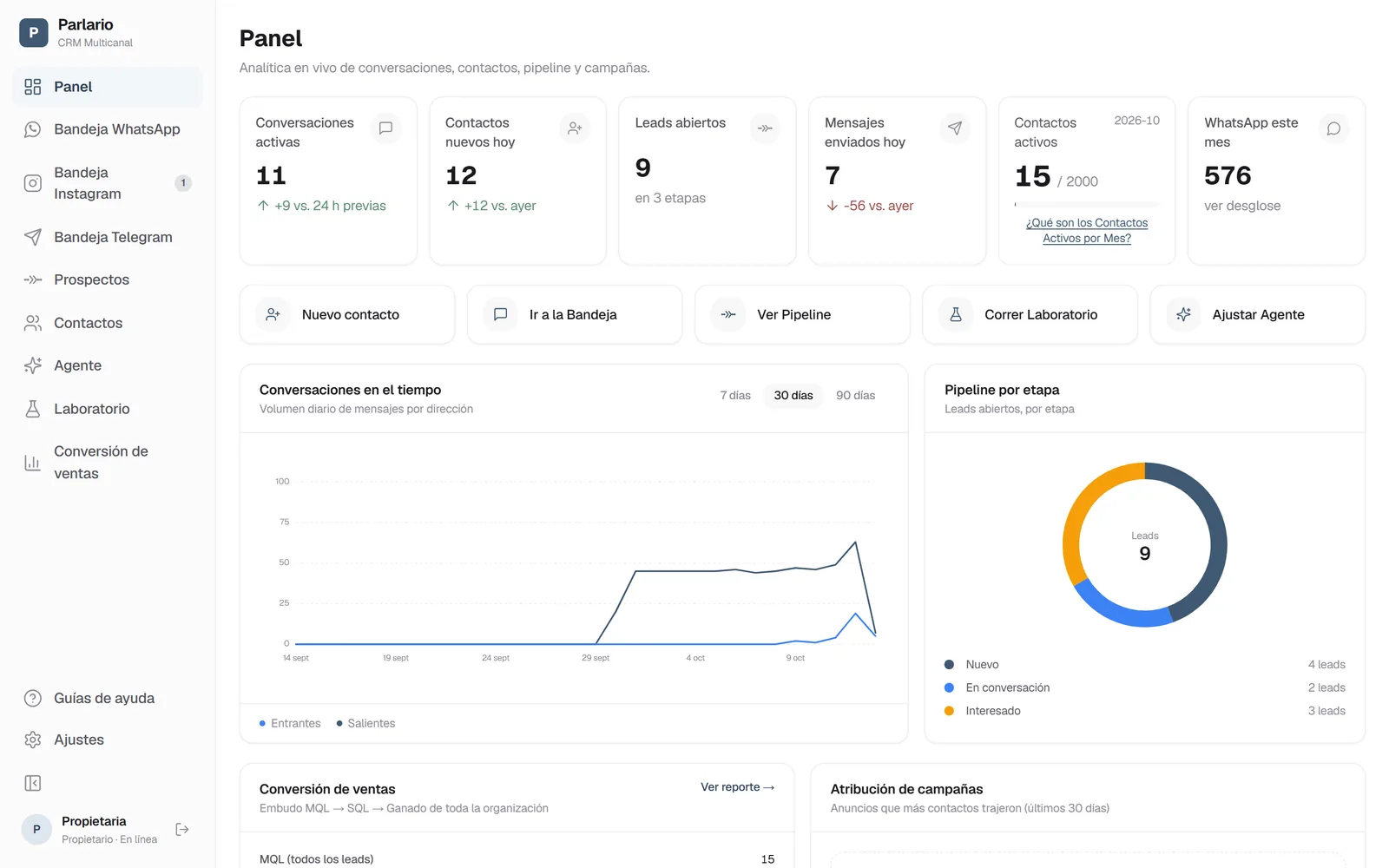The image size is (1389, 868).
Task: Click the Nuevo legend color dot
Action: click(x=949, y=665)
